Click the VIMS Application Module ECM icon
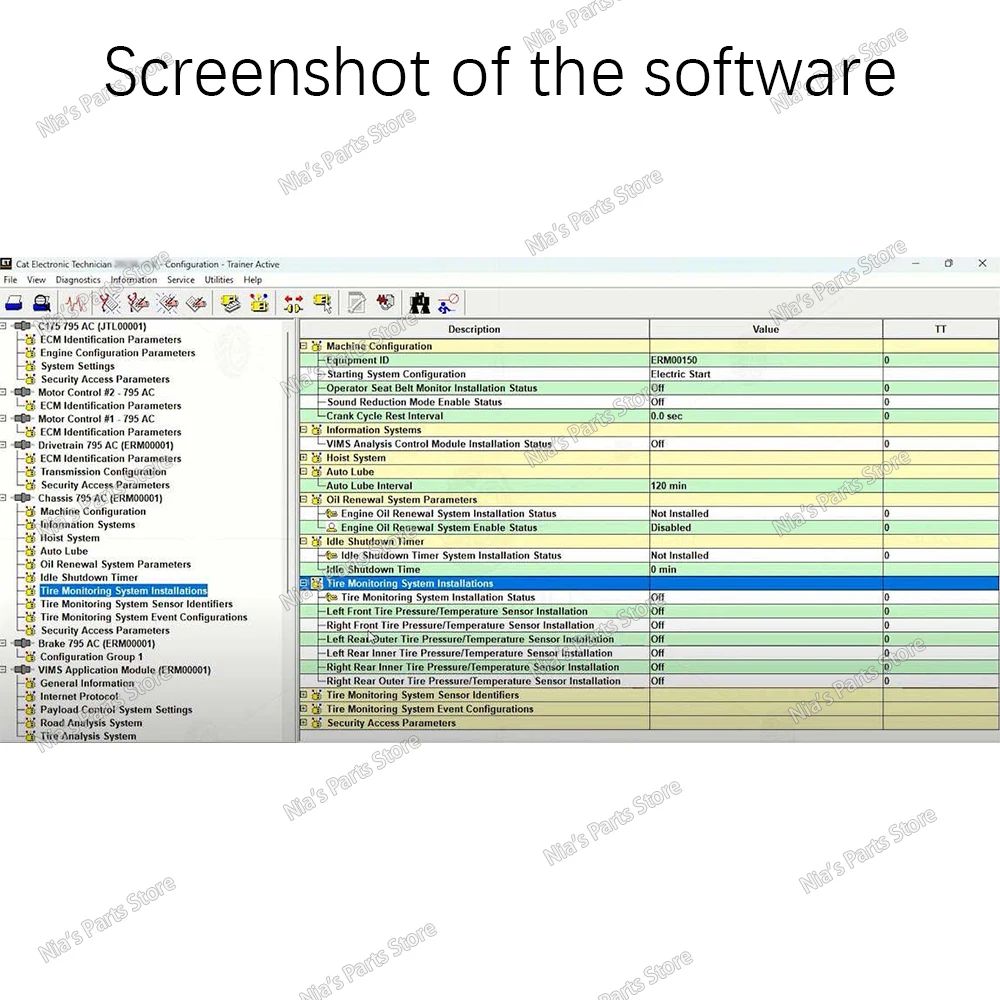1000x1000 pixels. click(x=22, y=670)
